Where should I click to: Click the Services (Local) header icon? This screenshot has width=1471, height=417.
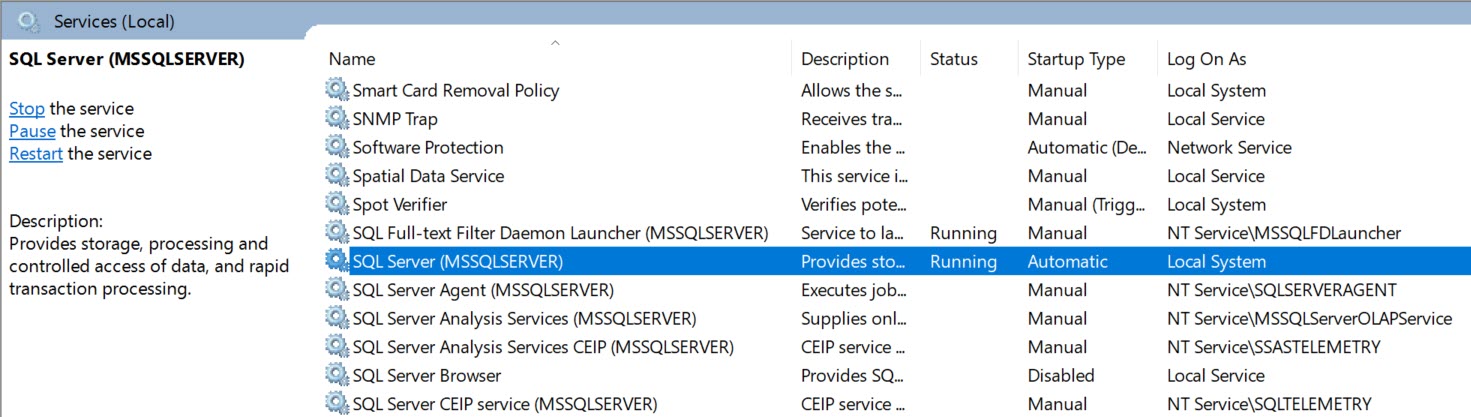tap(29, 20)
